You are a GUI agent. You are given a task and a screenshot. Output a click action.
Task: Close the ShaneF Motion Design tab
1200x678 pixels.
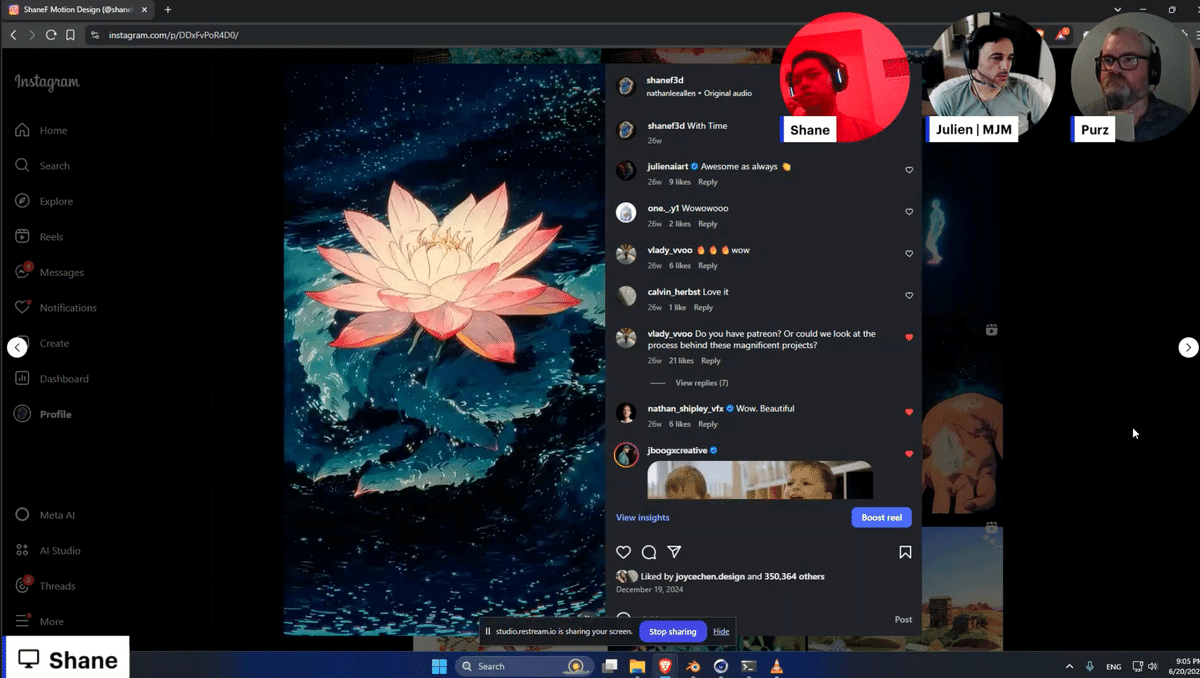[146, 9]
